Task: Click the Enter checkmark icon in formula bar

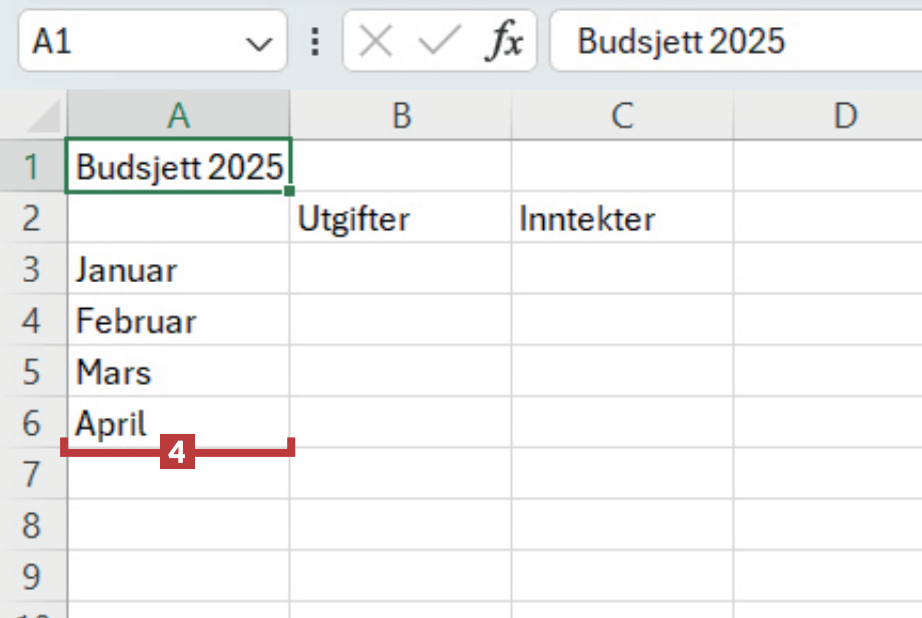Action: 438,42
